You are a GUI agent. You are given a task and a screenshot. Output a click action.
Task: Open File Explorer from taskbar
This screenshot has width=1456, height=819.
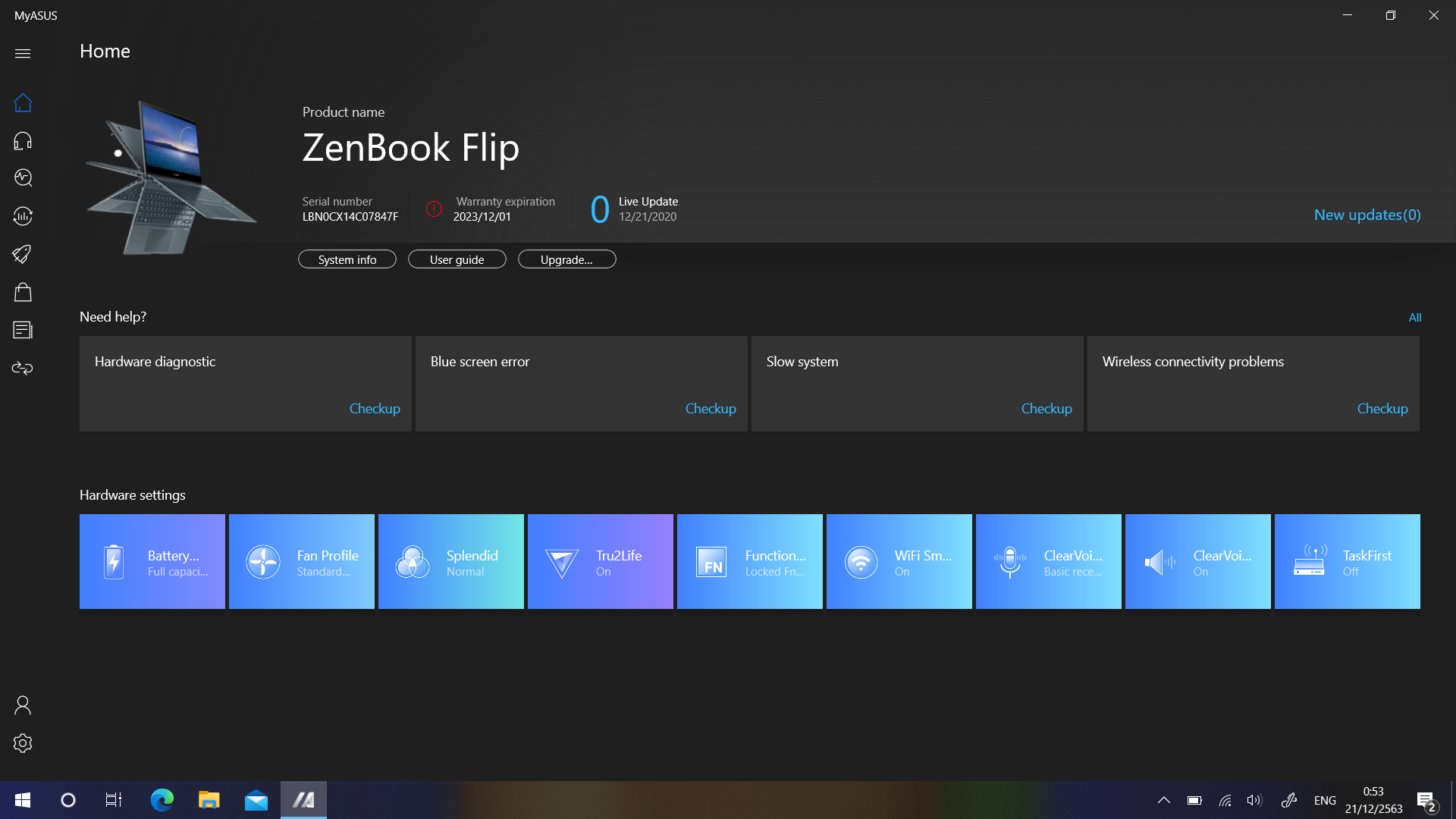(x=209, y=800)
